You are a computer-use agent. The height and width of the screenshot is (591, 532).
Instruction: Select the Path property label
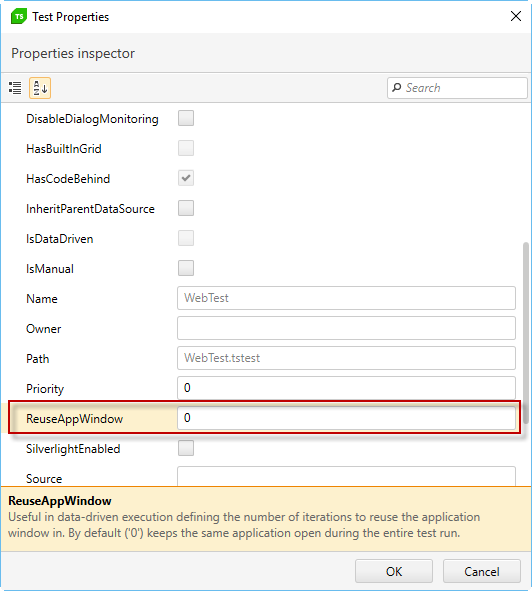tap(37, 359)
